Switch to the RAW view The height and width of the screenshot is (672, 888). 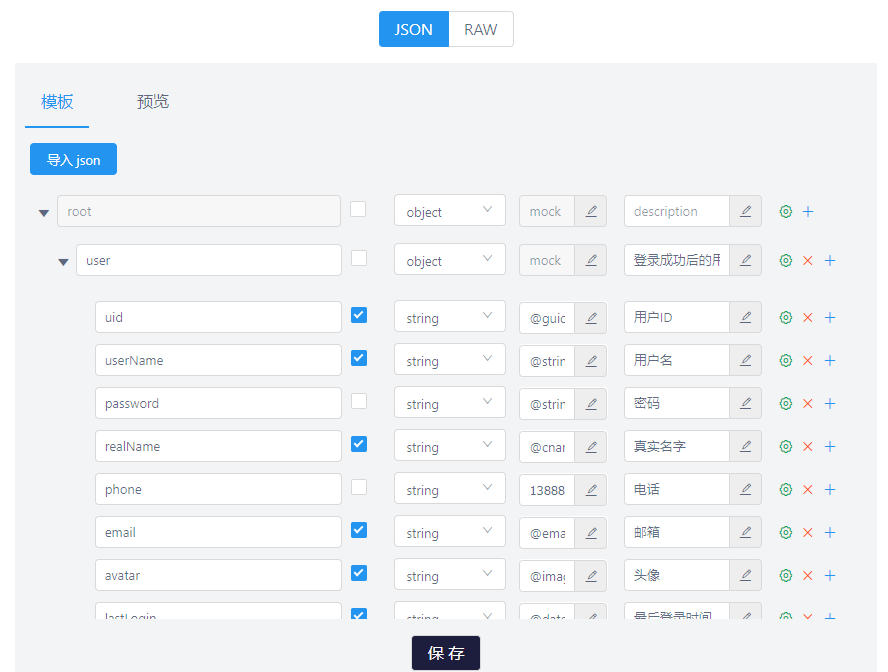tap(480, 29)
